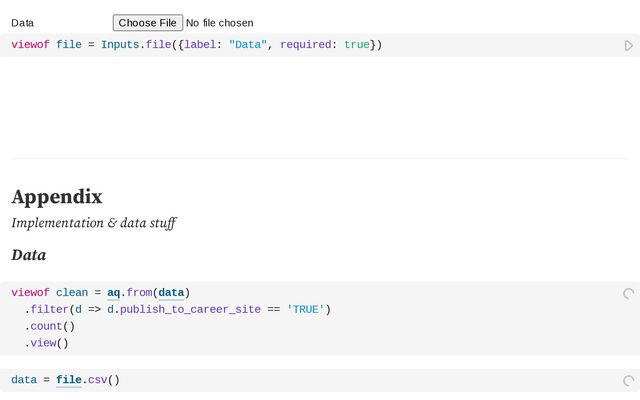
Task: Click the italic Data subheading
Action: point(29,256)
